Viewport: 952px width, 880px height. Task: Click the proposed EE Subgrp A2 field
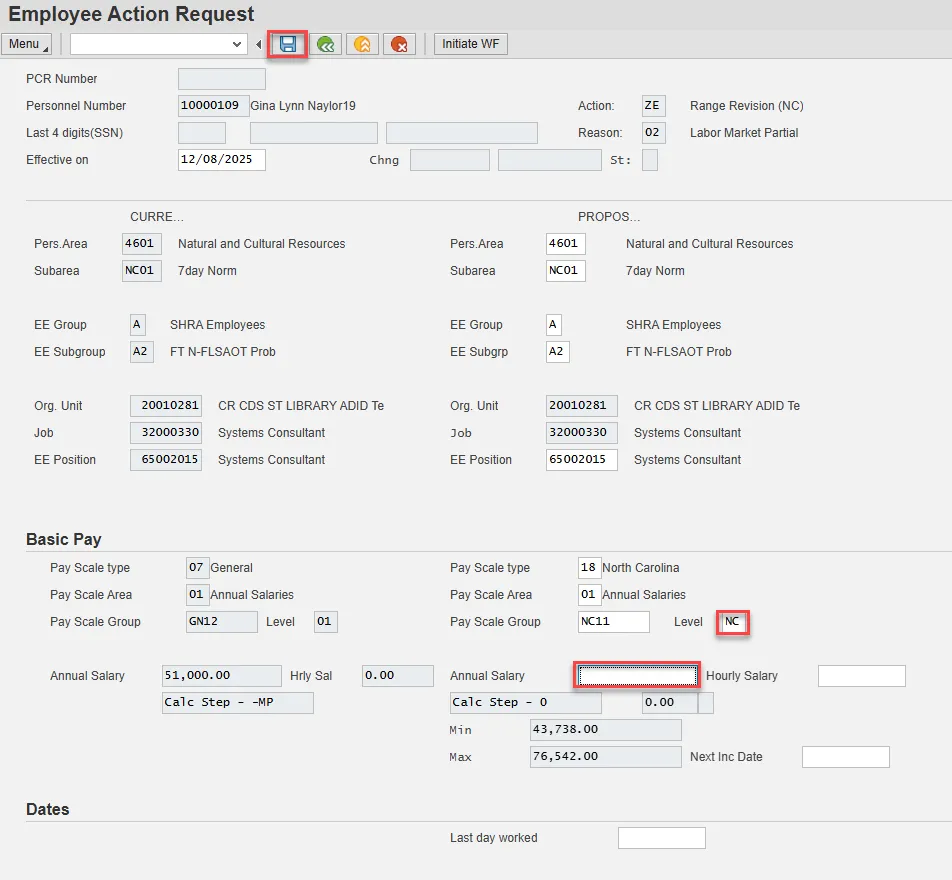click(558, 352)
